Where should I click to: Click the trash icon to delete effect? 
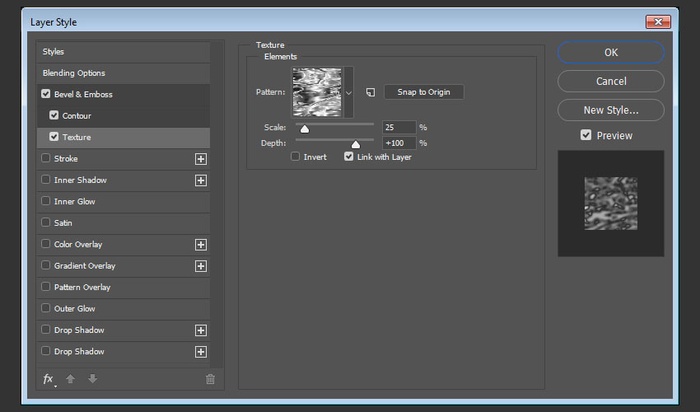coord(210,379)
